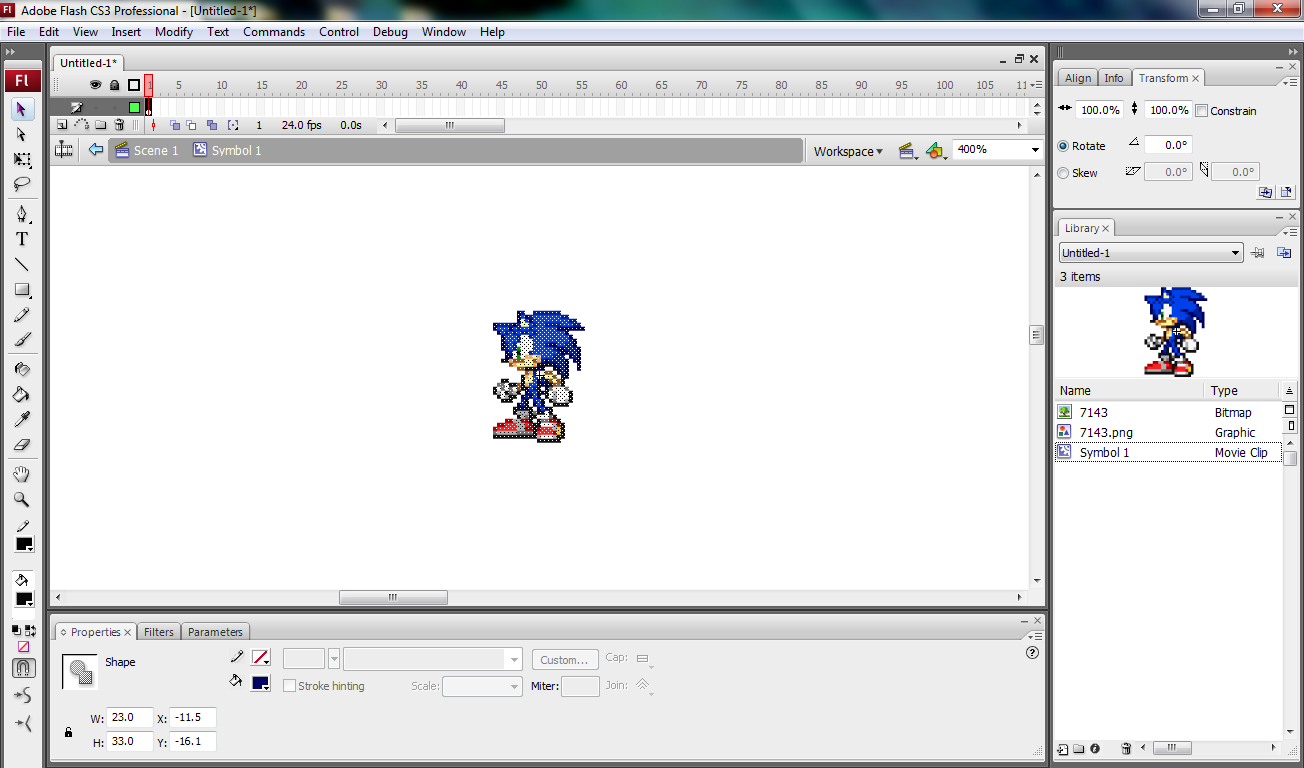Toggle Show/Hide All Layers eye icon
The image size is (1304, 768).
point(95,85)
